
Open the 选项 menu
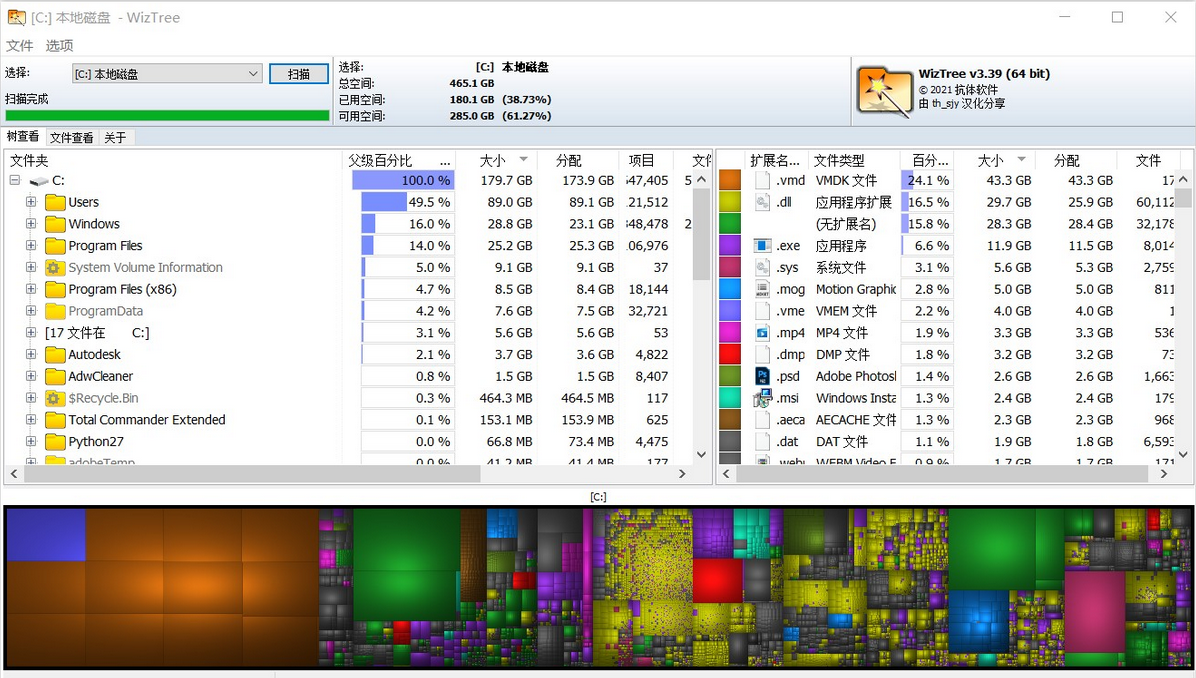[59, 46]
